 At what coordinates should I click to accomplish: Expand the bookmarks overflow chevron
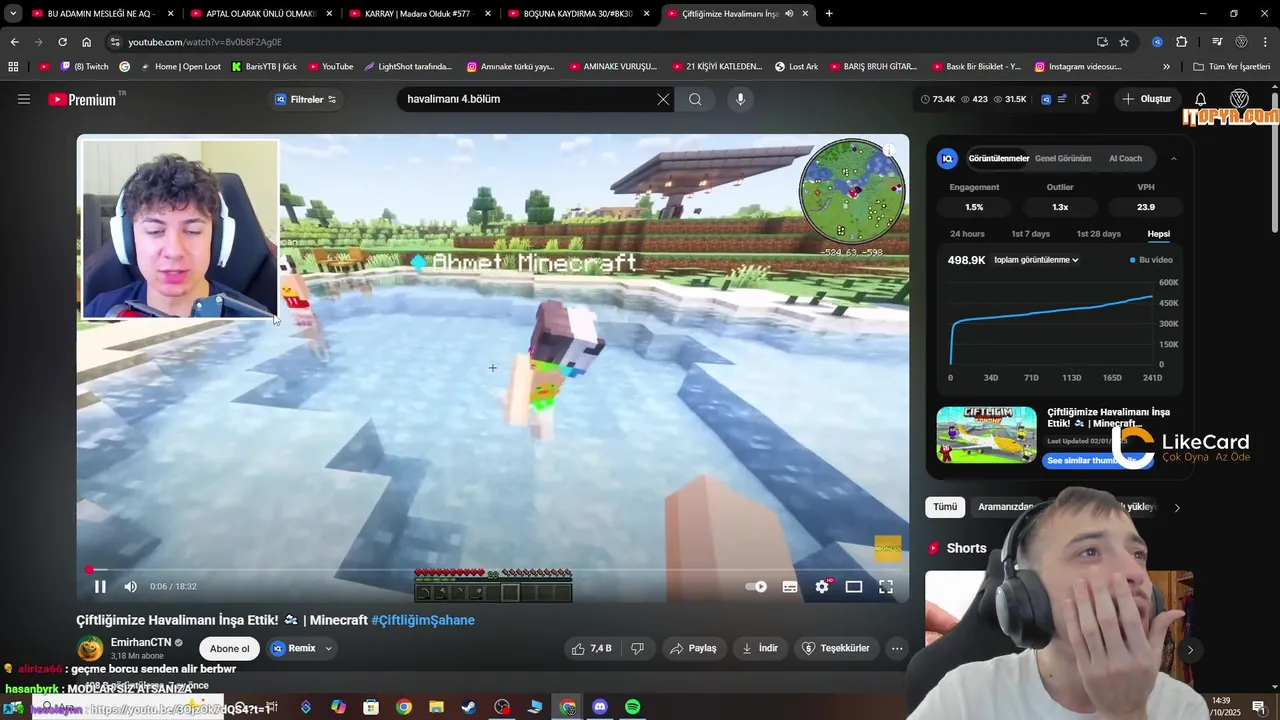(1166, 67)
